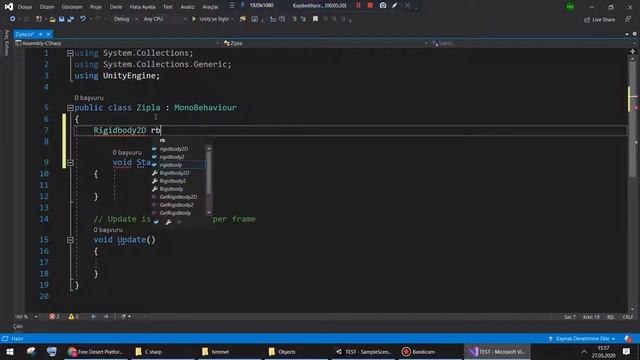This screenshot has width=640, height=360.
Task: Click the IntelliSense list scrollbar
Action: point(209,180)
